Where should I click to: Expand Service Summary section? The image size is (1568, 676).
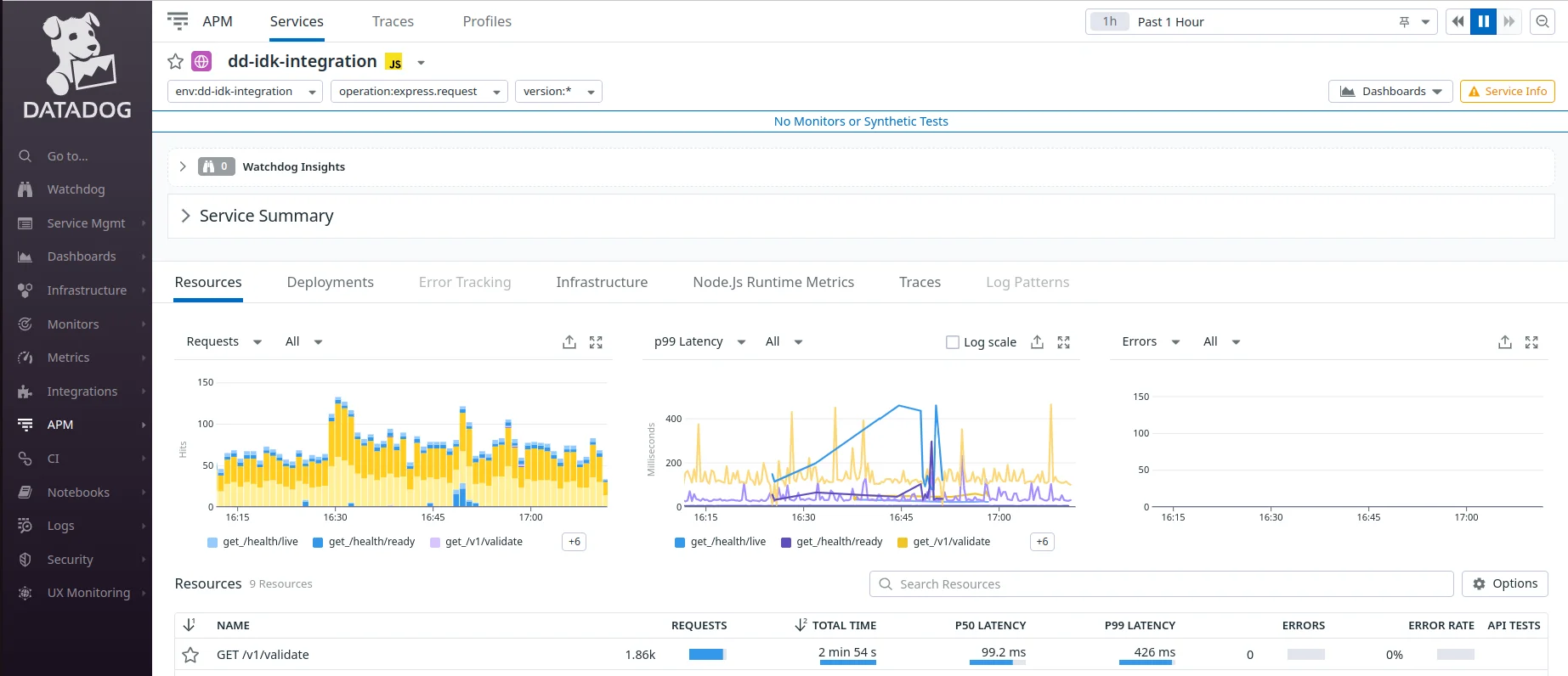(185, 216)
